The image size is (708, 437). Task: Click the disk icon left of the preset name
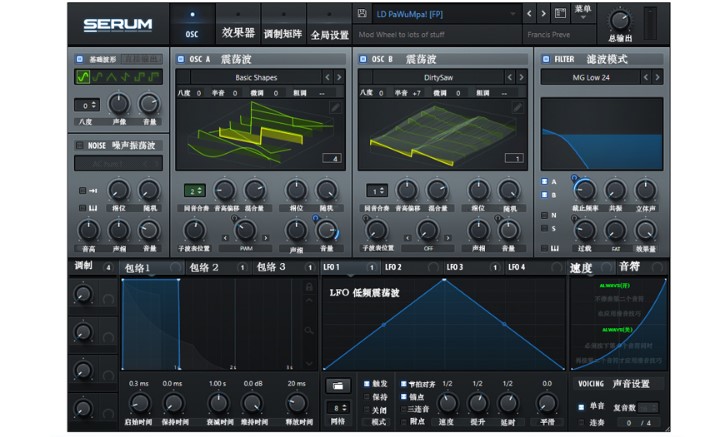point(362,13)
